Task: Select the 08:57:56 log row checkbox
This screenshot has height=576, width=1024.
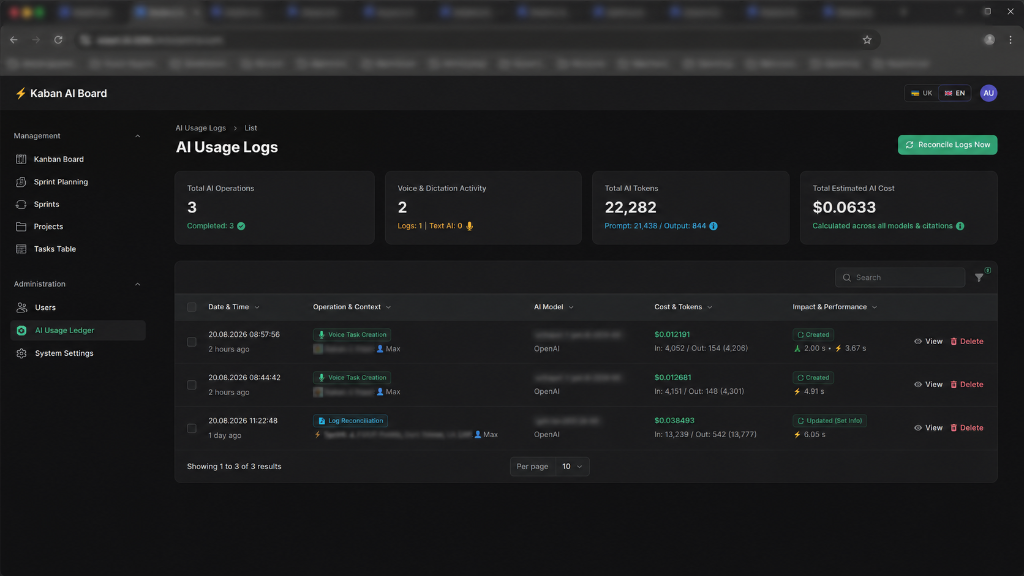Action: click(191, 342)
